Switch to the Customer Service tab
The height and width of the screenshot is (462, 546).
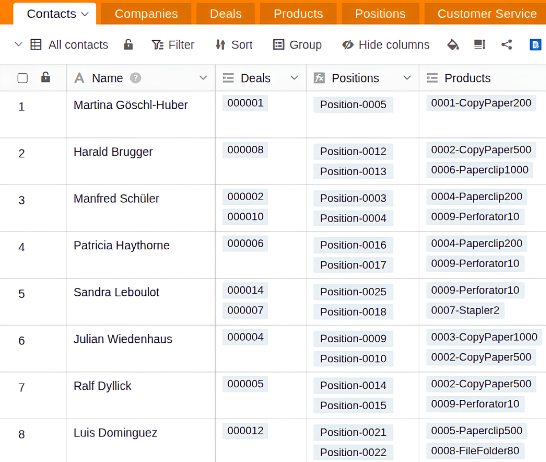pos(486,14)
